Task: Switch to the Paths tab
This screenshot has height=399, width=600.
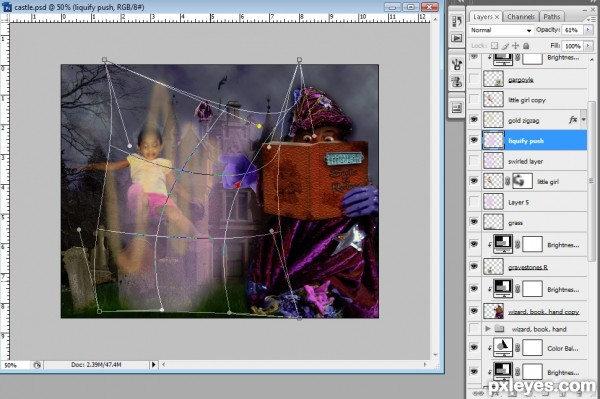Action: 551,17
